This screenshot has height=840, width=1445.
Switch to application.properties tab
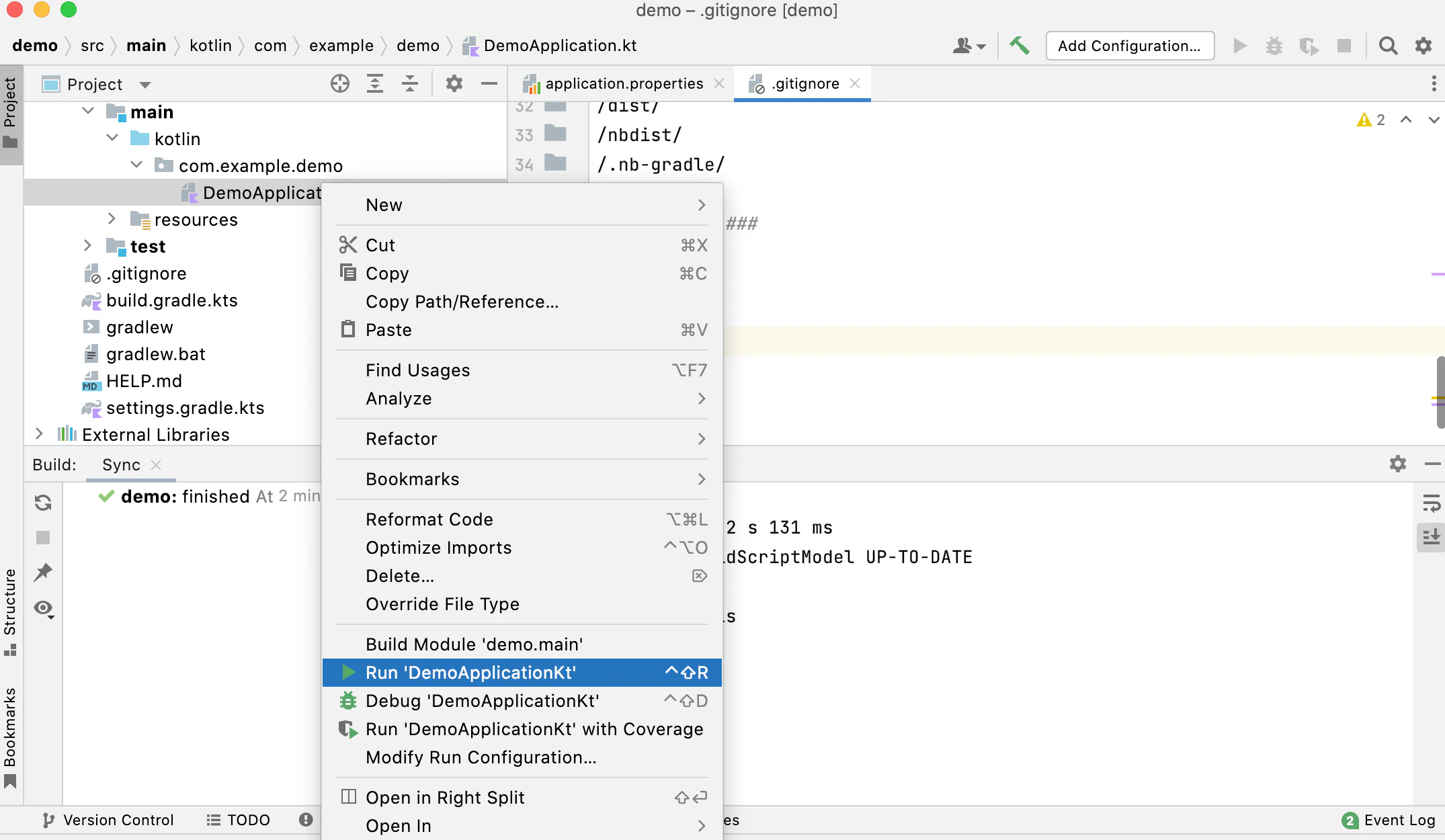[624, 84]
